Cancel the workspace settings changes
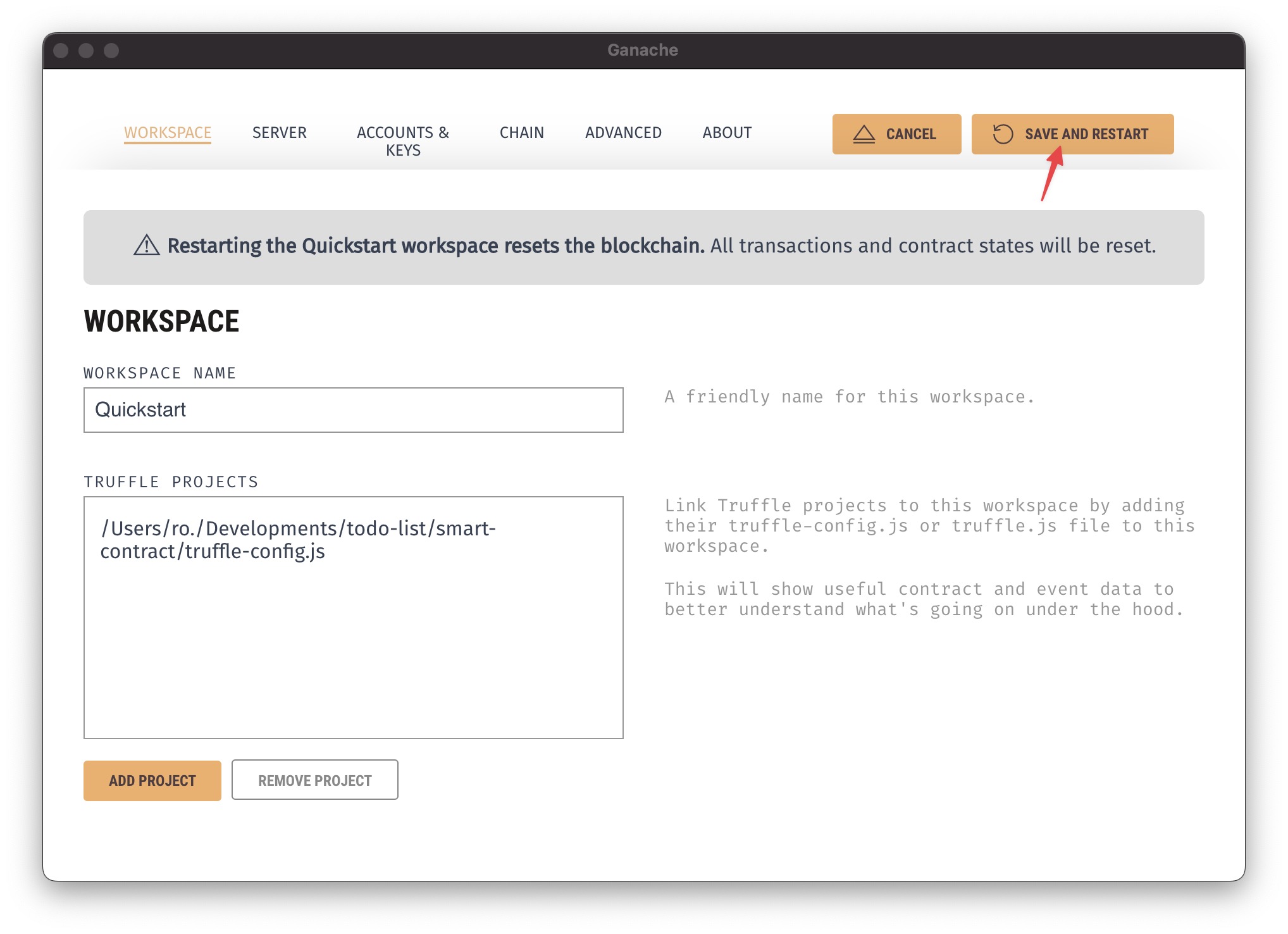Screen dimensions: 1288x934 tap(896, 134)
